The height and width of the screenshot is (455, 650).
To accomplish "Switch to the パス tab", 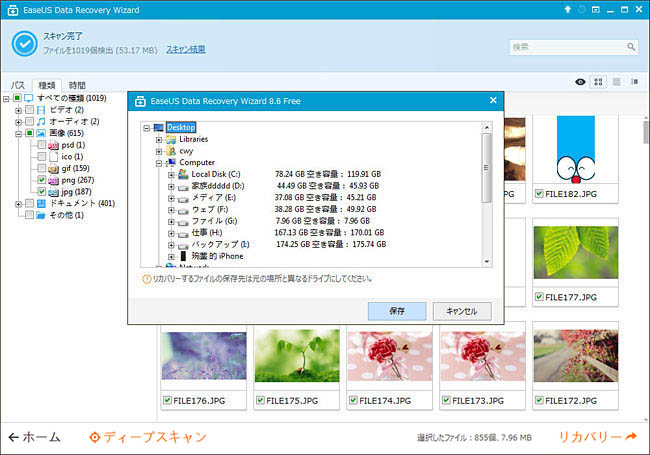I will [x=18, y=85].
